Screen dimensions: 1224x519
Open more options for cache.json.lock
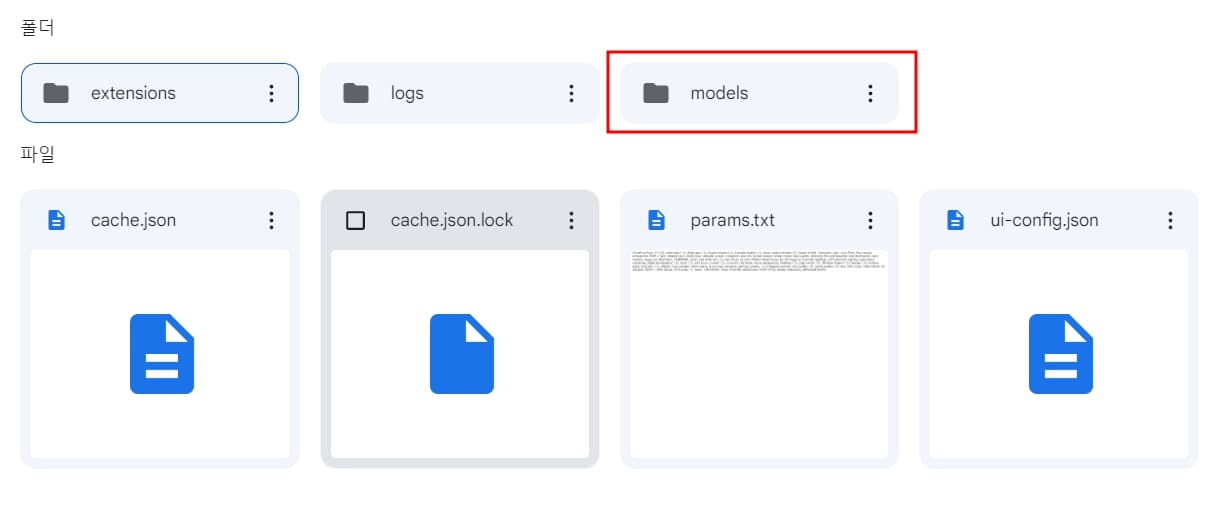click(571, 220)
